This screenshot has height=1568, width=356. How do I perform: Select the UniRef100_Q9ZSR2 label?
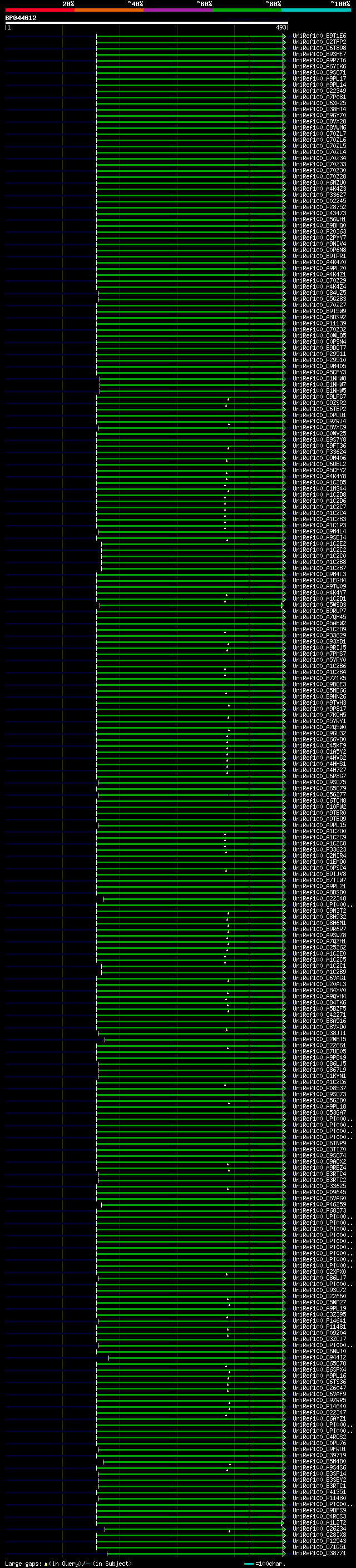point(319,403)
